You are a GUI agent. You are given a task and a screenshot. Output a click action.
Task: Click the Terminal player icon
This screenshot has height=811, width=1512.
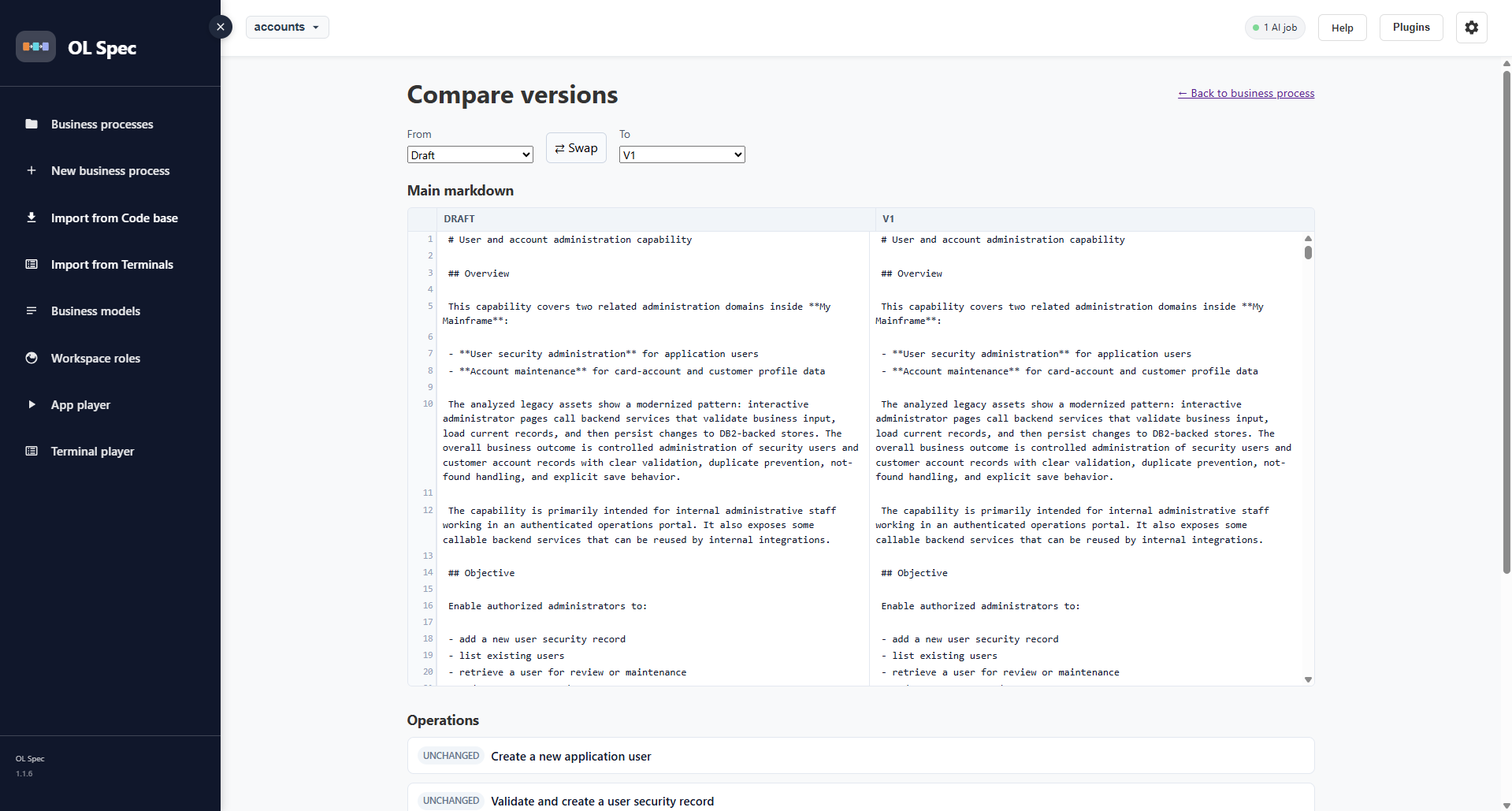coord(32,451)
